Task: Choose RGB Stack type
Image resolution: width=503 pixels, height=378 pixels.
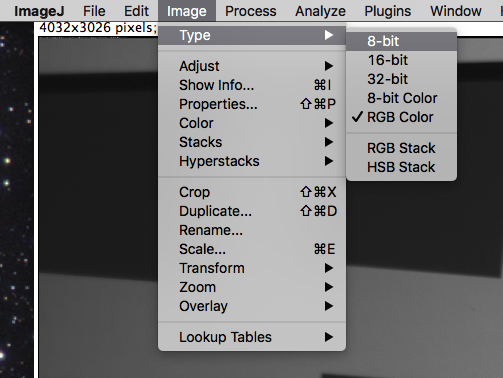Action: tap(401, 148)
